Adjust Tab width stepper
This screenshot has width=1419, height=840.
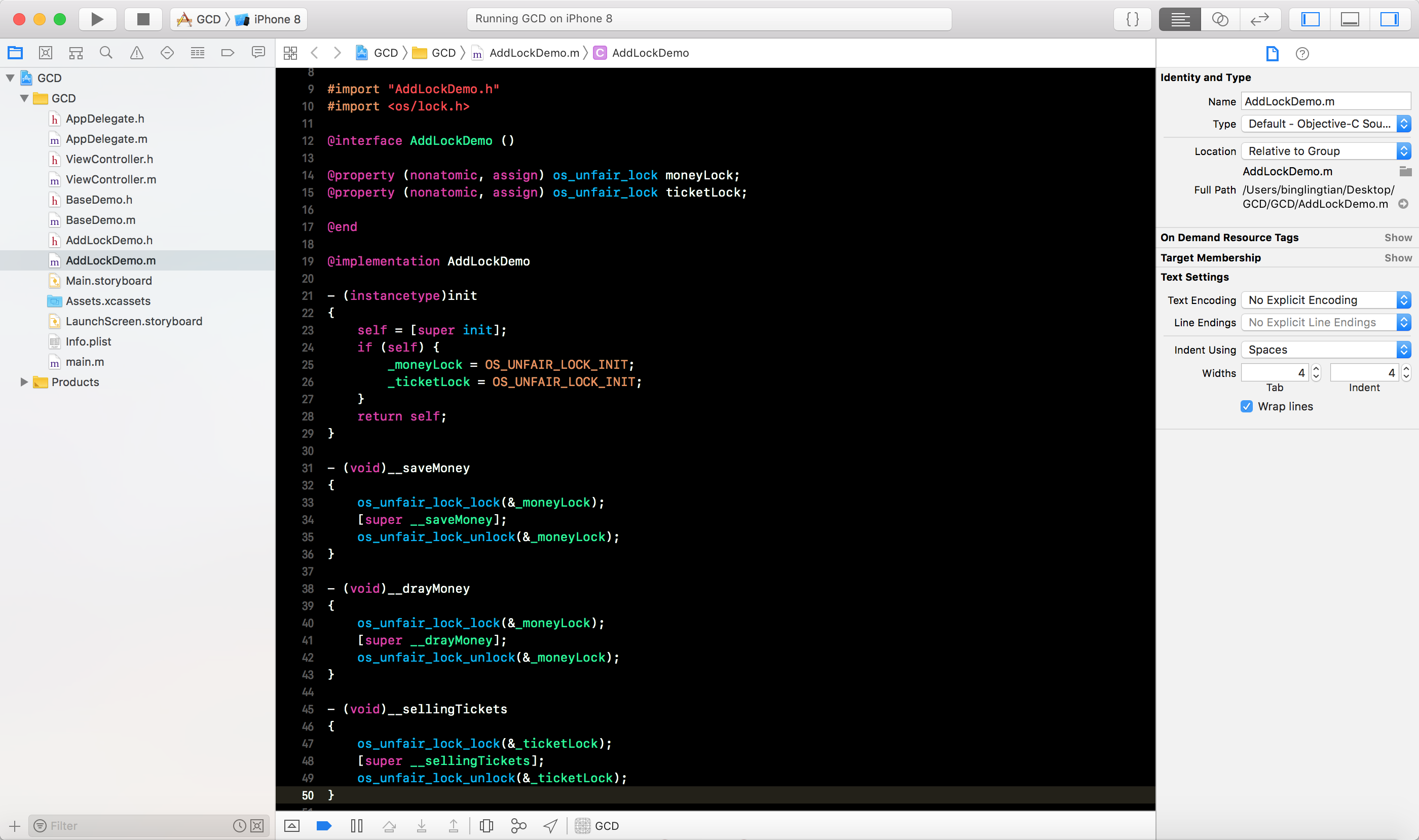click(x=1316, y=373)
